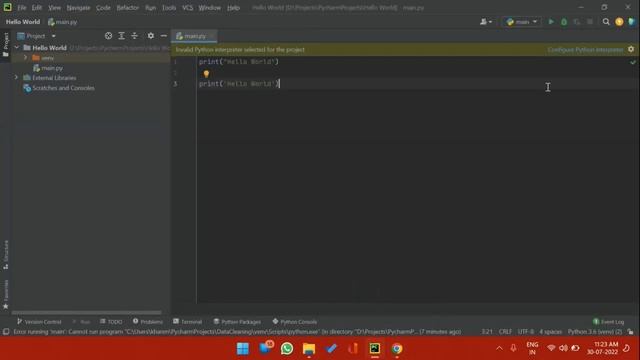Screen dimensions: 640x360
Task: Click the read-only lock icon in status bar
Action: point(631,332)
